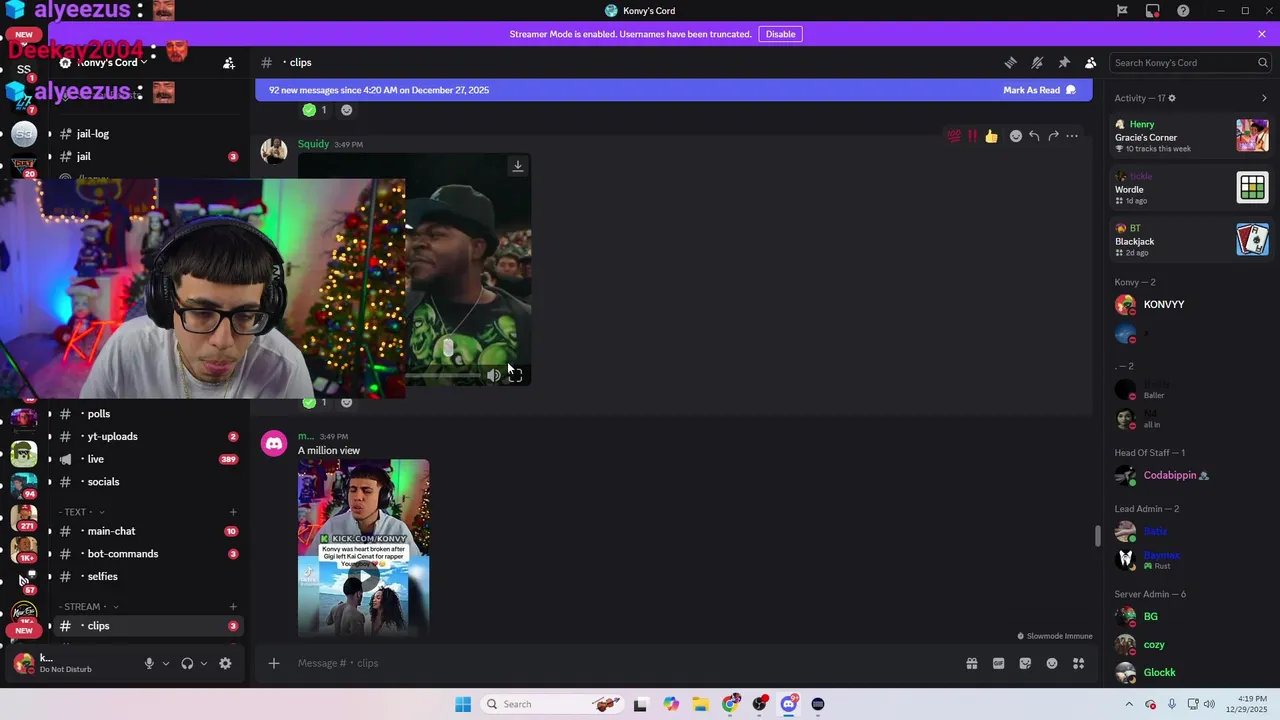The height and width of the screenshot is (720, 1280).
Task: Open the GIF picker
Action: (998, 663)
